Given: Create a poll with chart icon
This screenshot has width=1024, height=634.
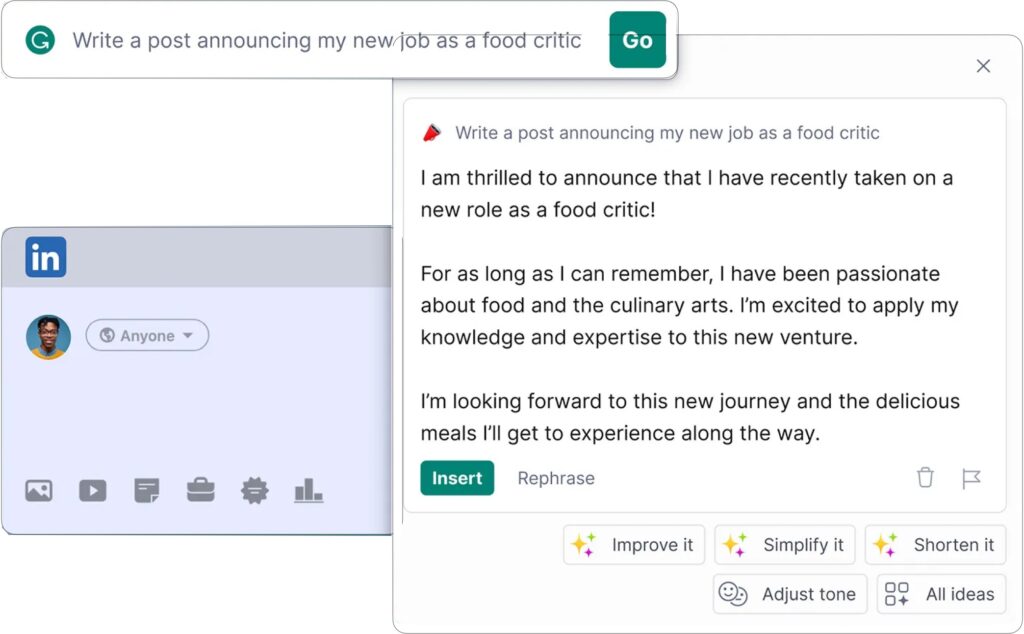Looking at the screenshot, I should click(308, 490).
